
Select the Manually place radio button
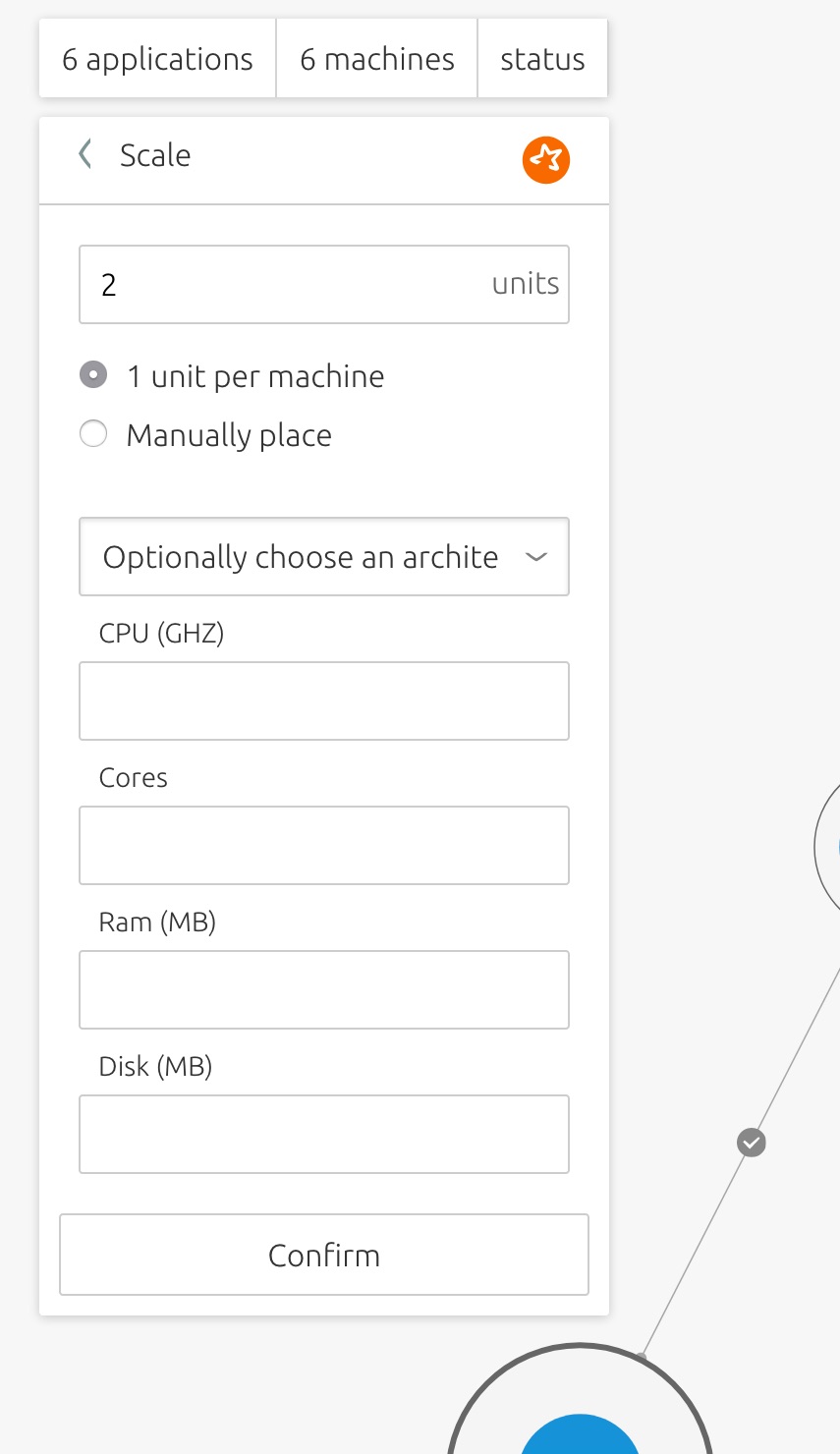93,434
